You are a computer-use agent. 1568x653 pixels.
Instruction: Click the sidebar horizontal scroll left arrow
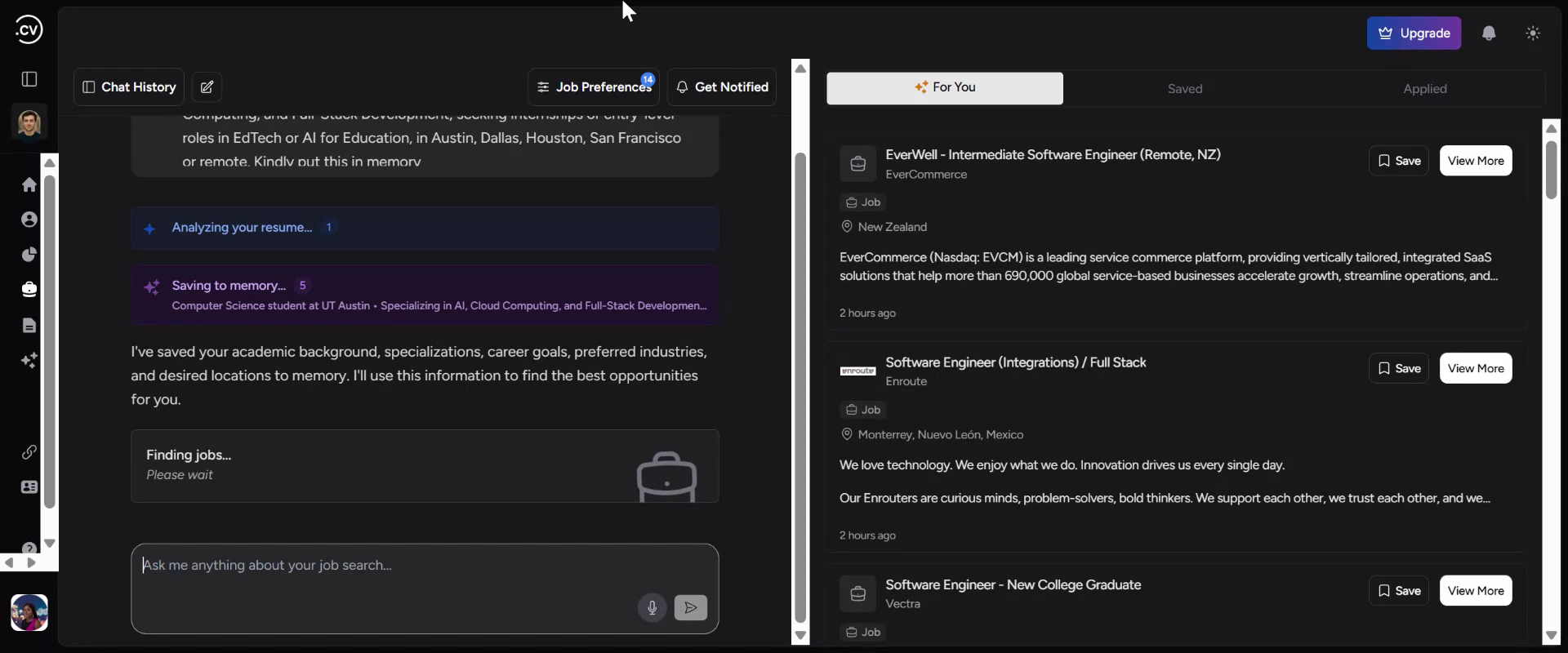9,563
